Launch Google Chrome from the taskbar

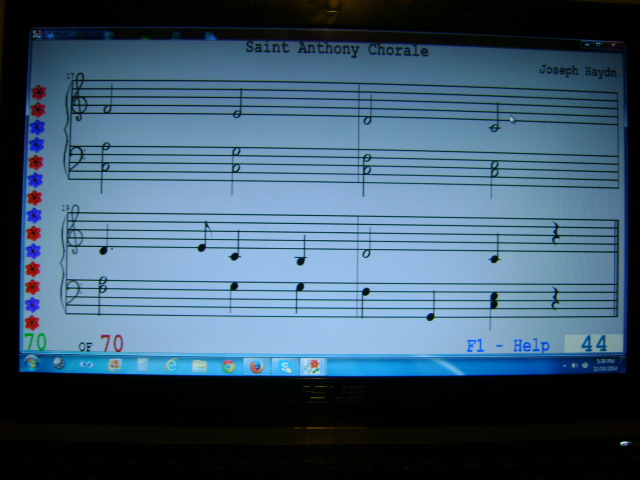tap(228, 366)
